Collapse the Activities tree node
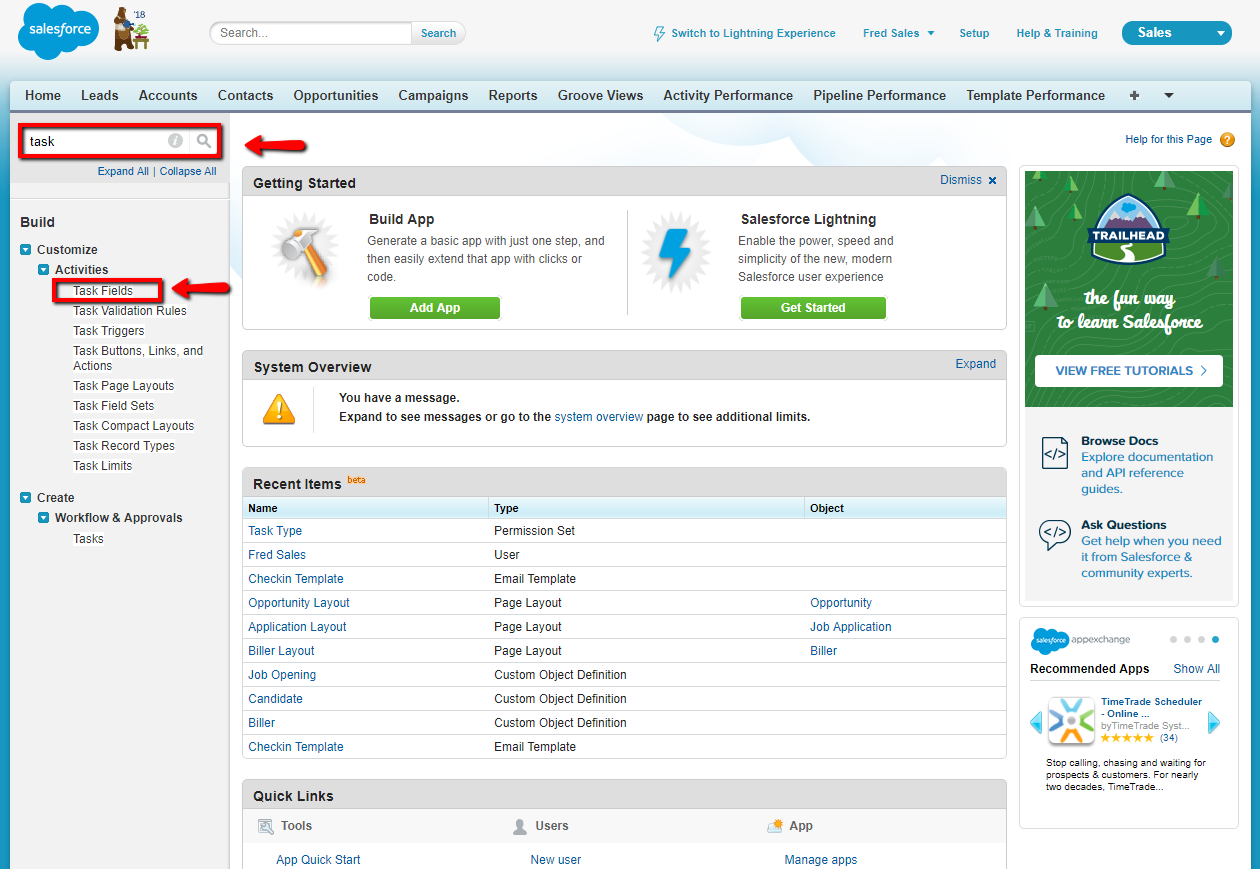The image size is (1260, 869). pyautogui.click(x=44, y=270)
